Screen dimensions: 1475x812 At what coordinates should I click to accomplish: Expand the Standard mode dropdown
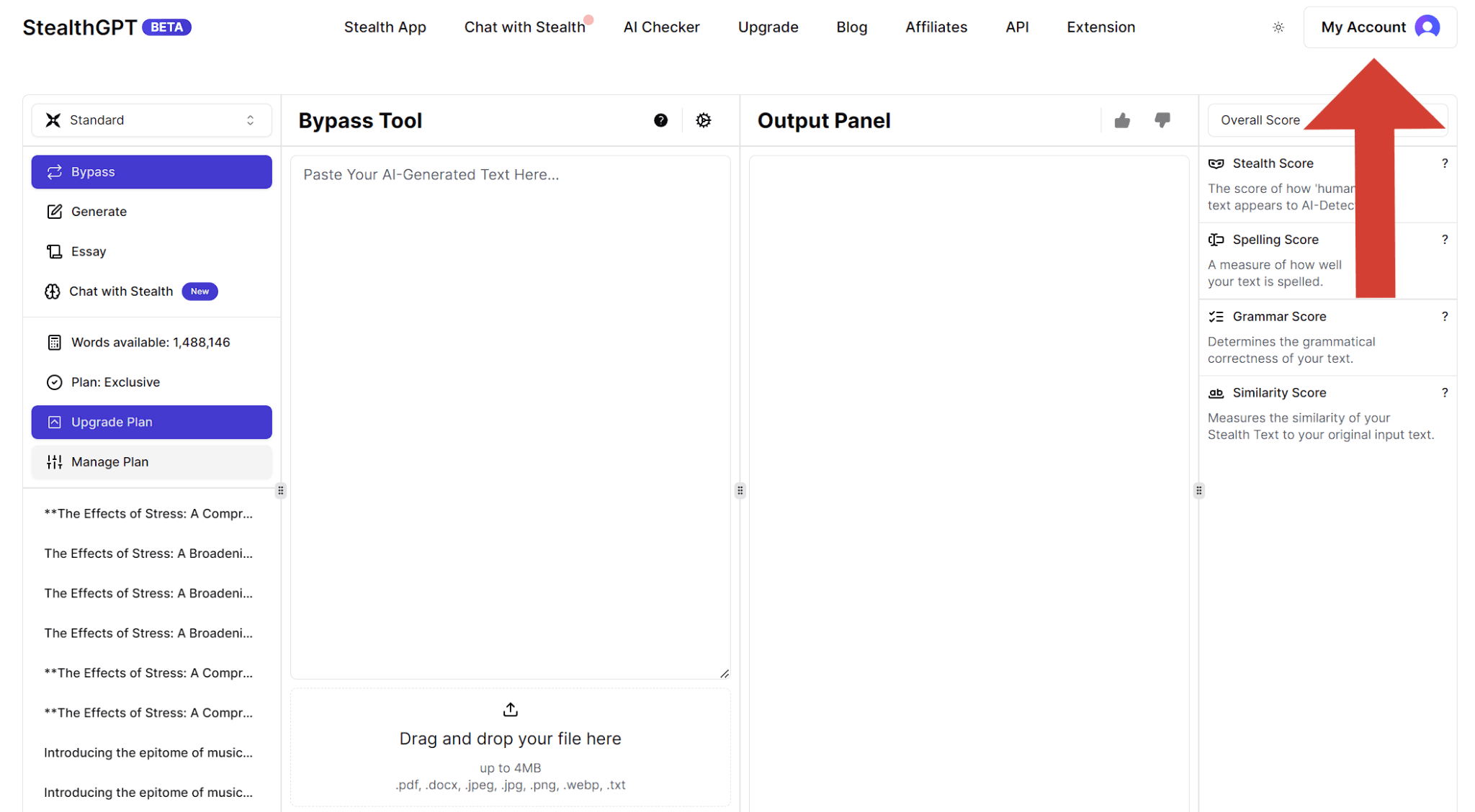151,120
